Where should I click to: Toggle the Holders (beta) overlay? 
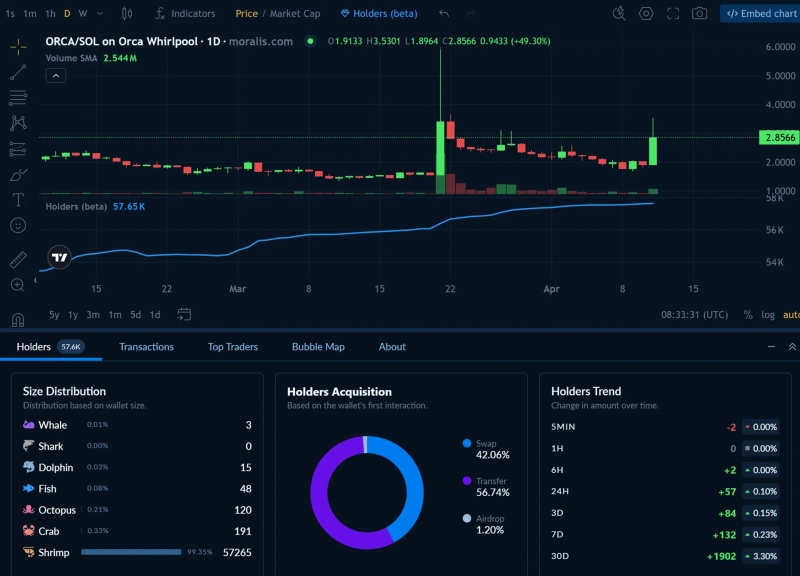[x=379, y=14]
